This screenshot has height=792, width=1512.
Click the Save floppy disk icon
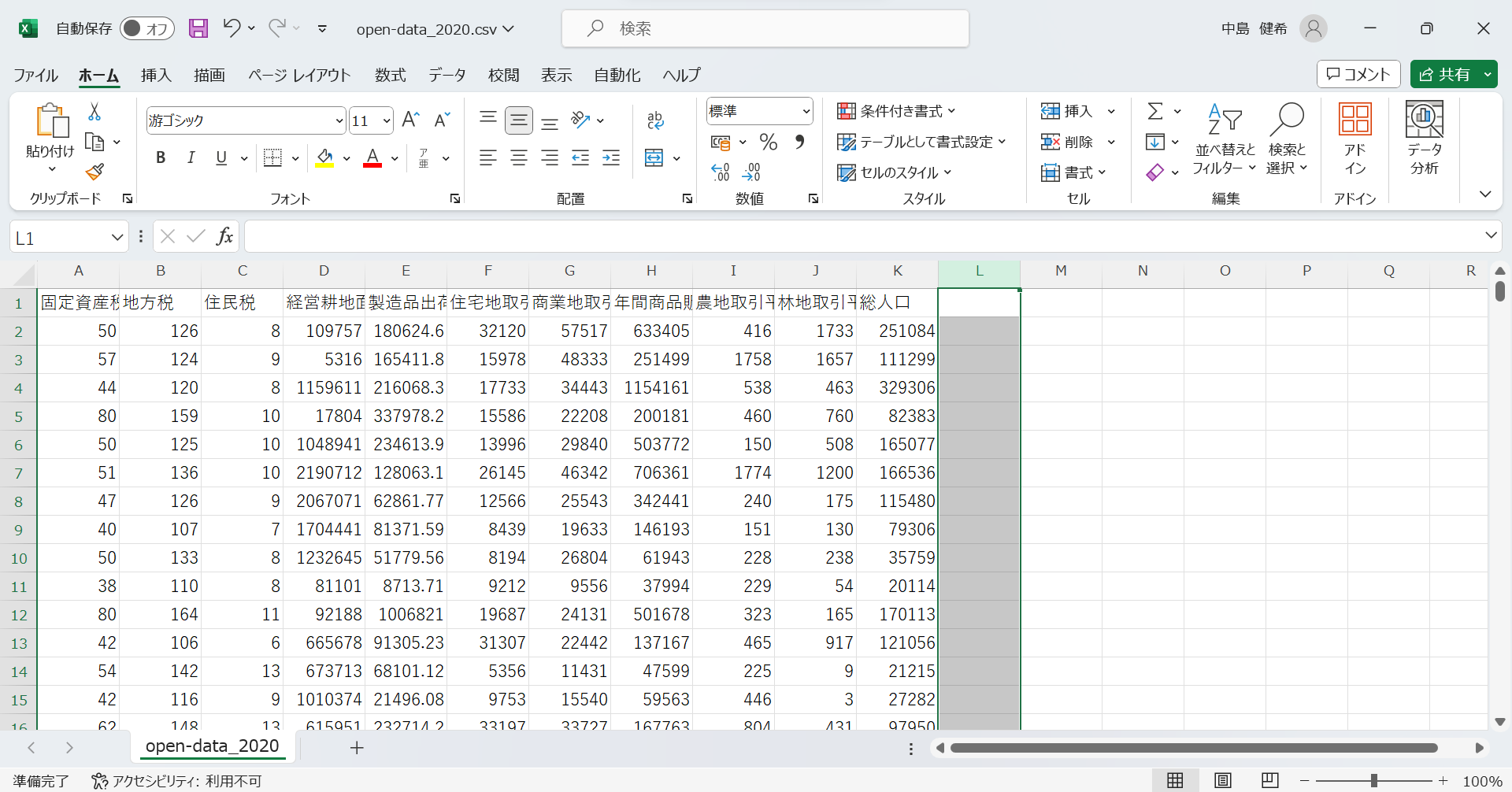coord(198,29)
